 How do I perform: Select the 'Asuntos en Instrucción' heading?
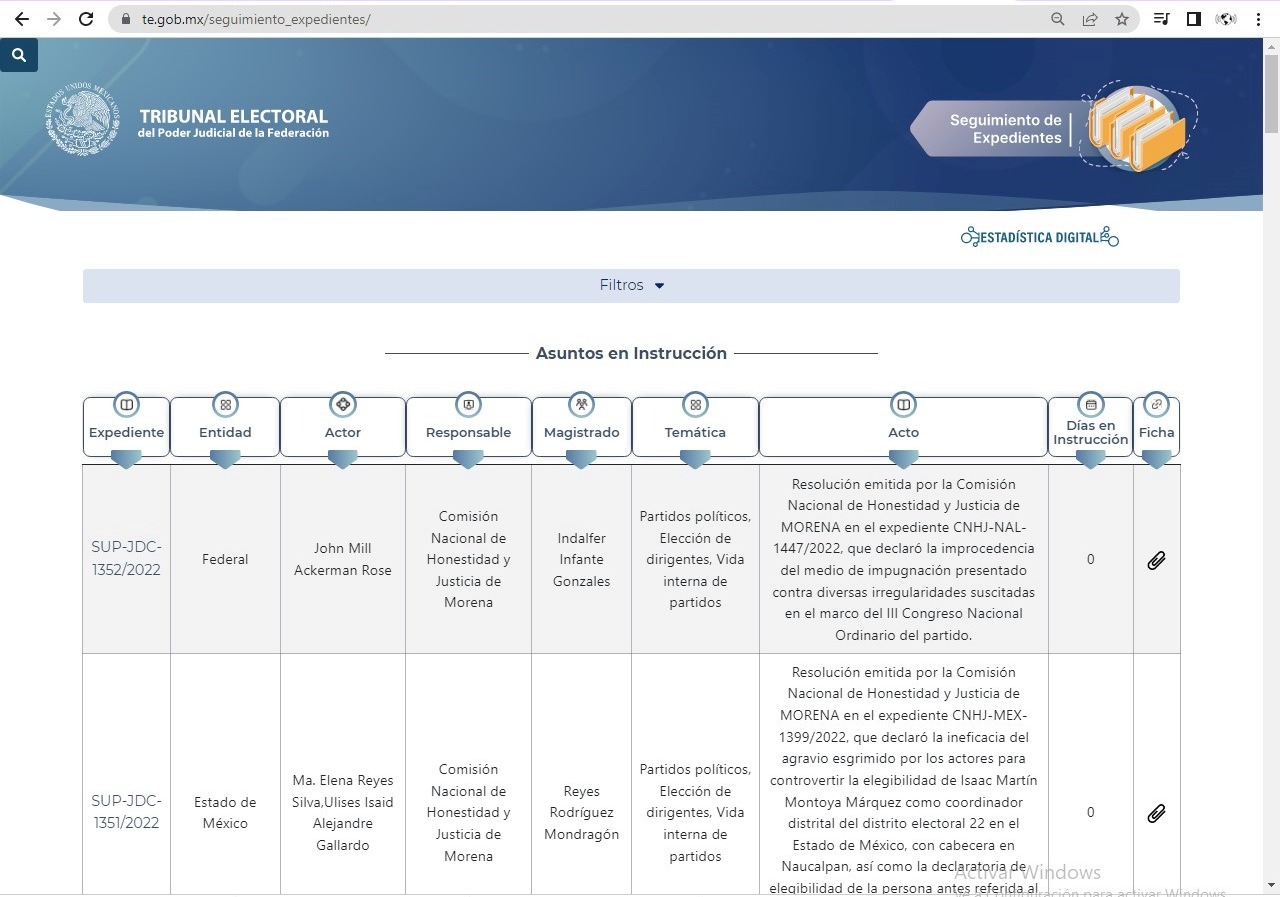(x=631, y=353)
